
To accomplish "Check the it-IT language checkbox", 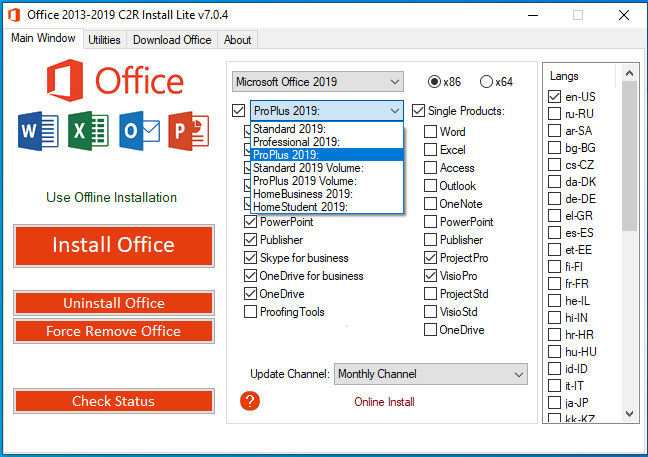I will click(x=554, y=386).
